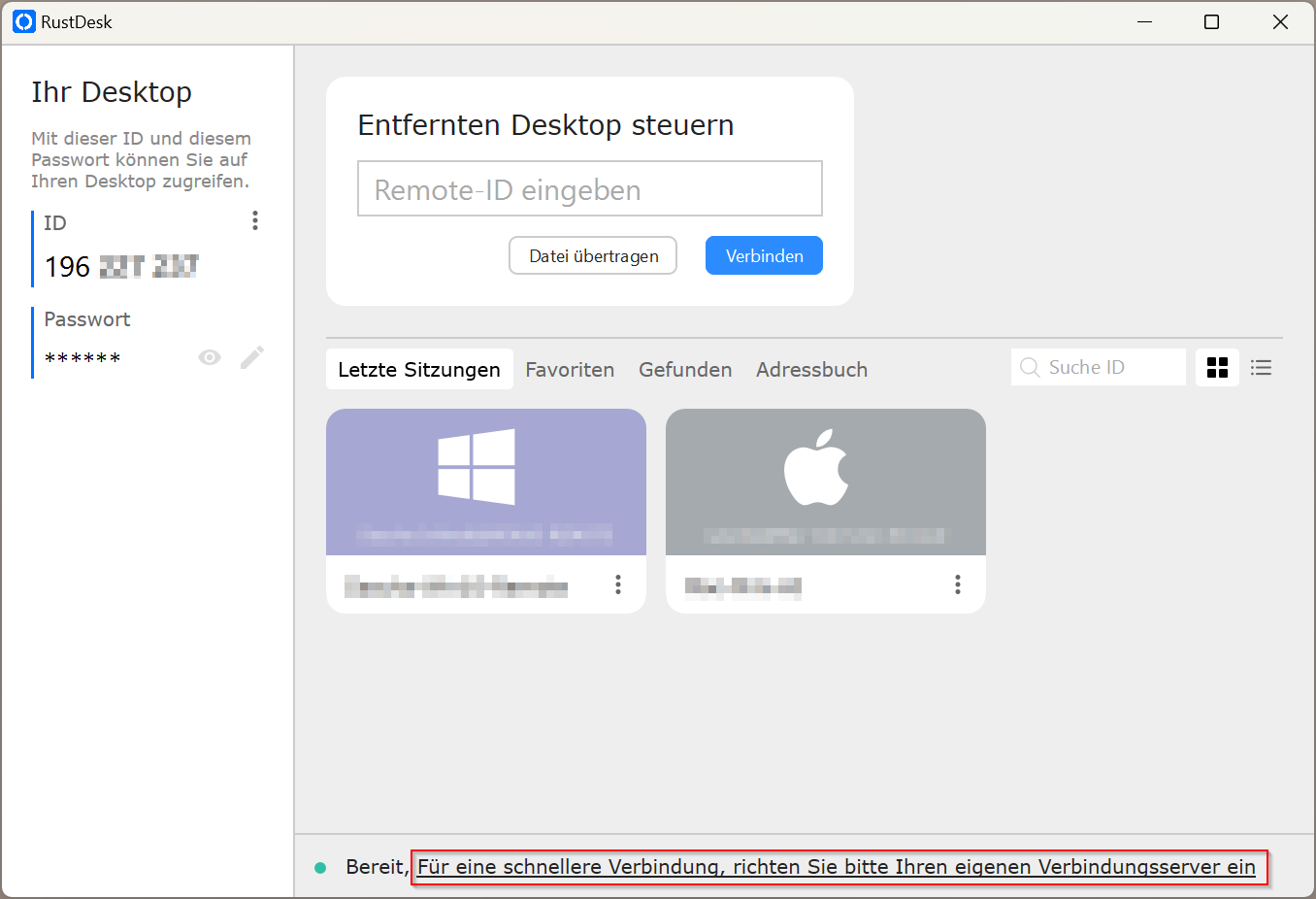Open options for the Windows session card
The width and height of the screenshot is (1316, 899).
pyautogui.click(x=618, y=584)
